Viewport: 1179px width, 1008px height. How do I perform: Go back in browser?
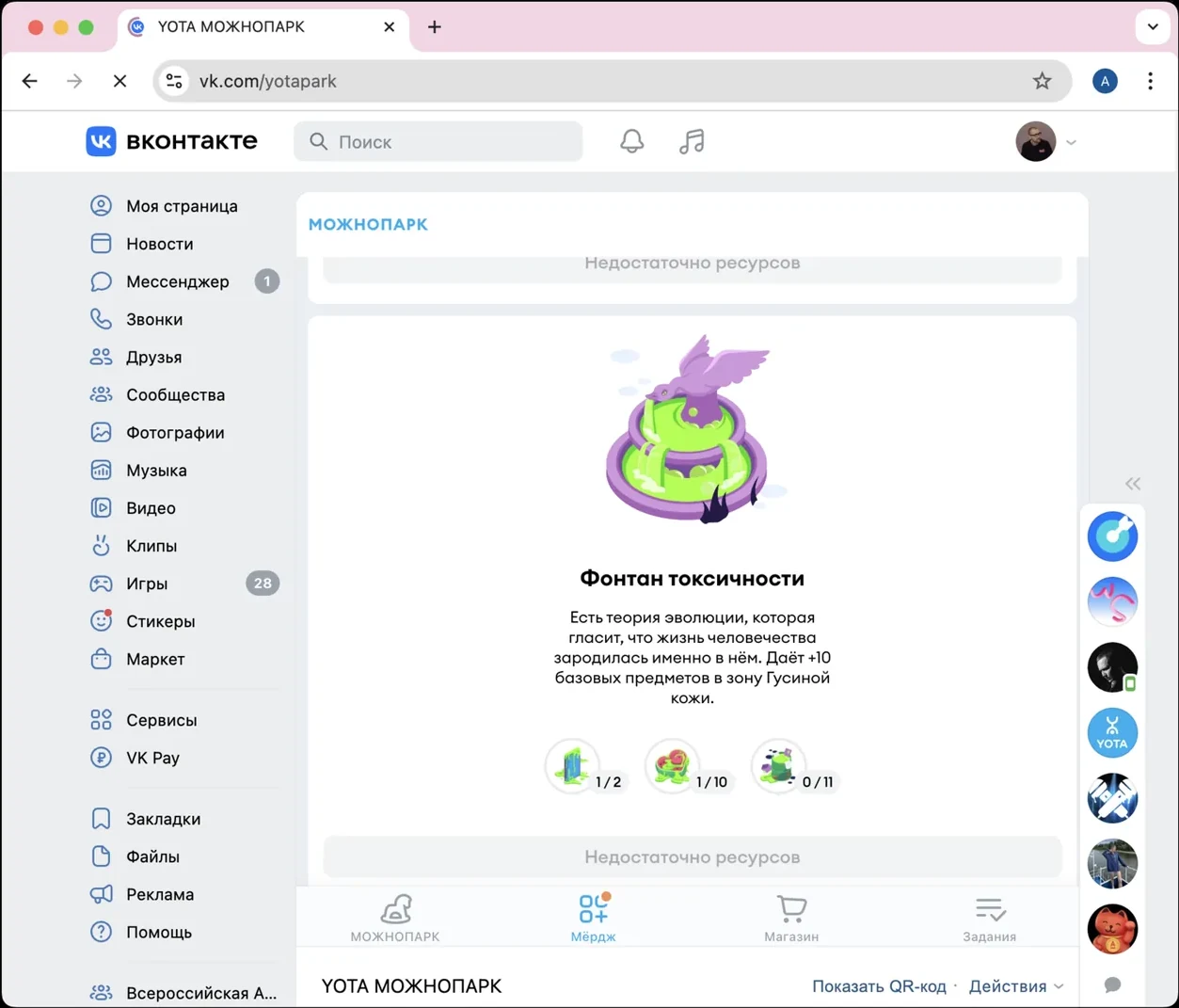click(30, 81)
